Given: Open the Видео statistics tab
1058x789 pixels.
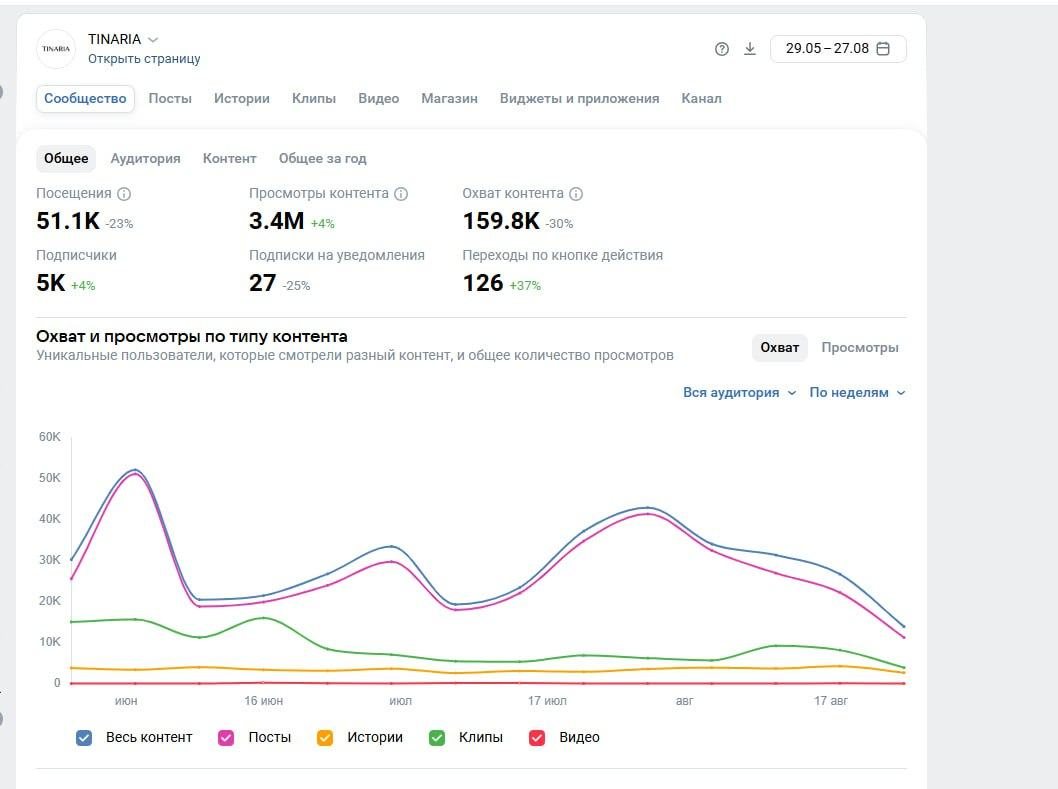Looking at the screenshot, I should tap(379, 99).
